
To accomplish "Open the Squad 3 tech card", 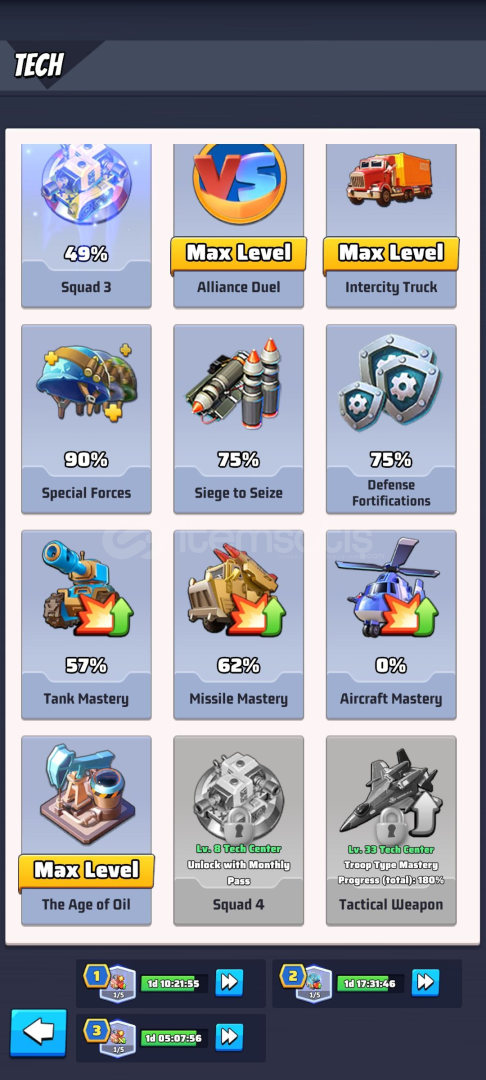I will (x=86, y=225).
